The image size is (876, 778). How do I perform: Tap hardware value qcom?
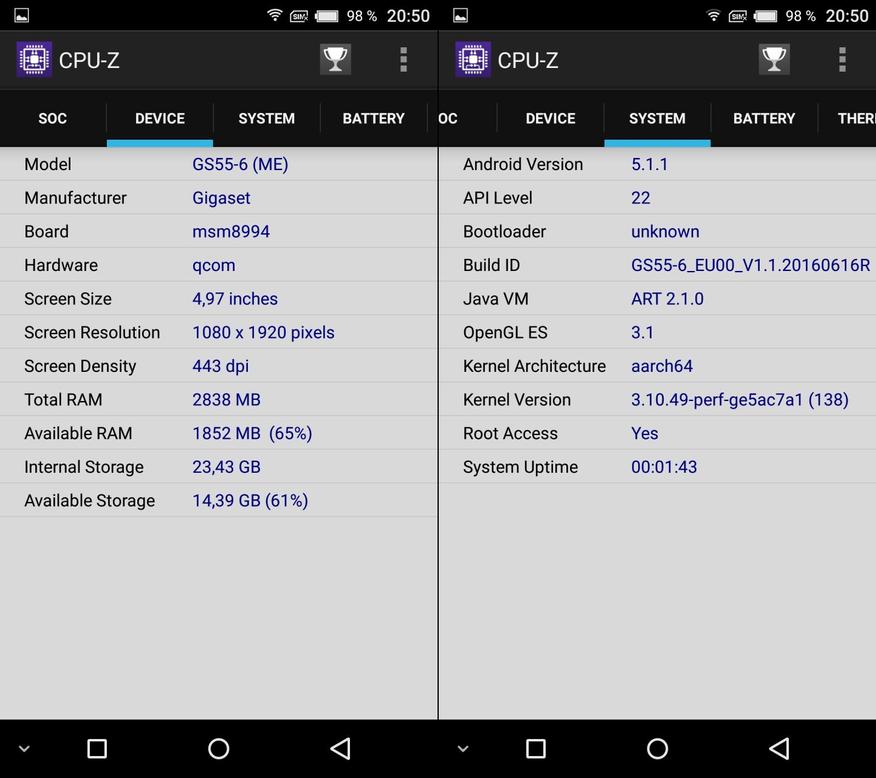pos(213,265)
